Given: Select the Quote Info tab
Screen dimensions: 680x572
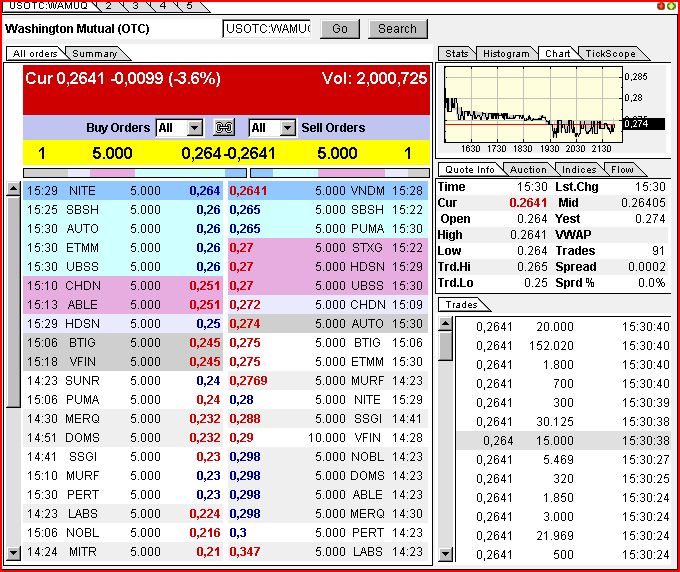Looking at the screenshot, I should 470,170.
